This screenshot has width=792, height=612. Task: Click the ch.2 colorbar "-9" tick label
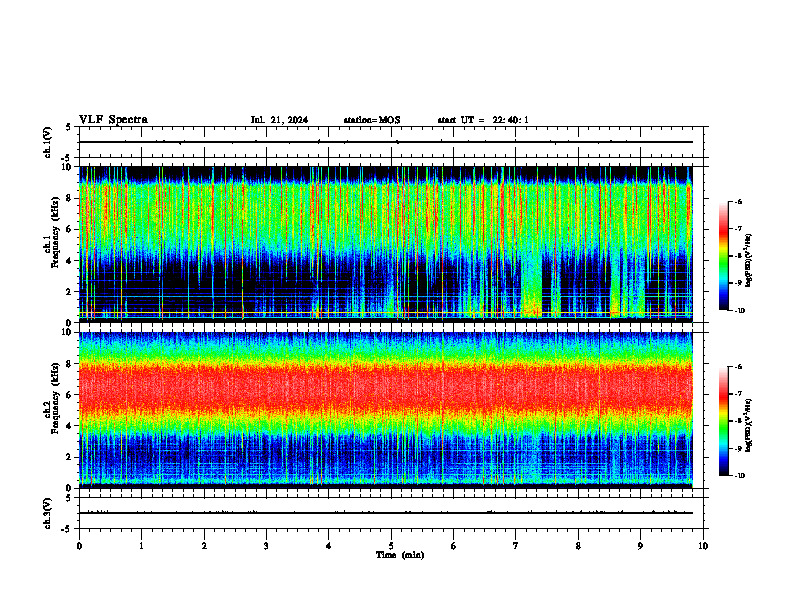pyautogui.click(x=738, y=448)
